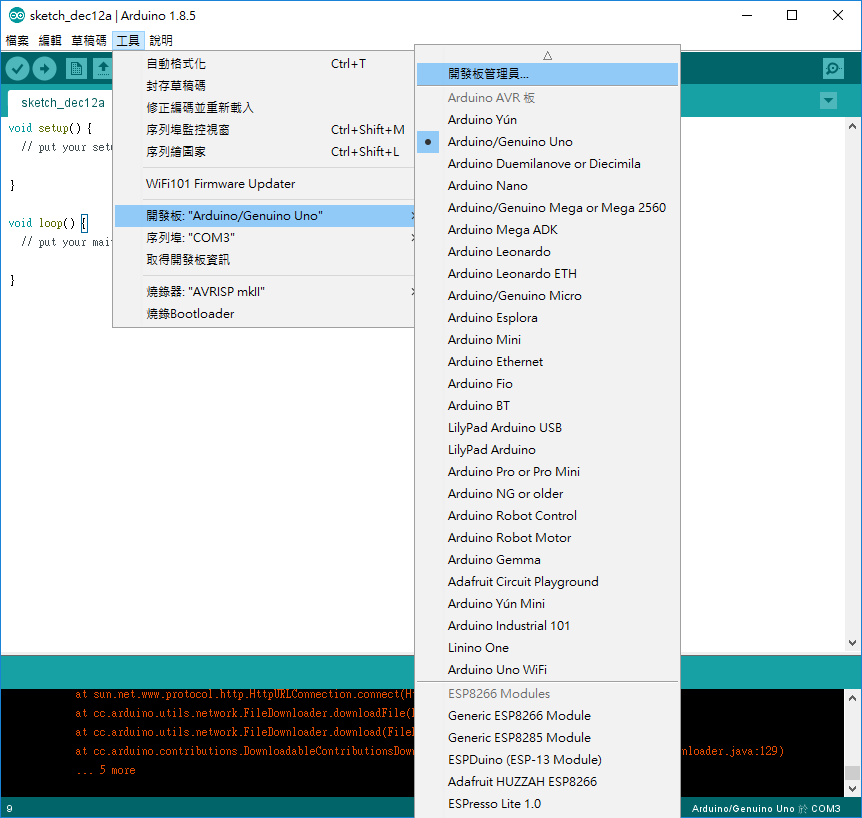Select Arduino Robot Control board
This screenshot has height=818, width=862.
click(548, 516)
